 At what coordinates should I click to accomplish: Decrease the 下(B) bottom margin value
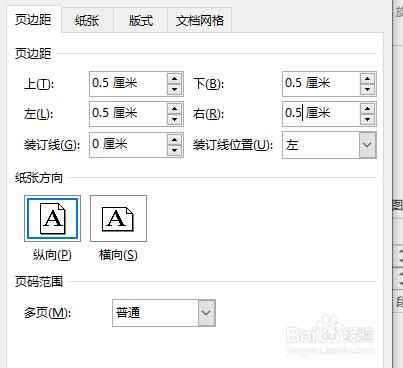[368, 89]
